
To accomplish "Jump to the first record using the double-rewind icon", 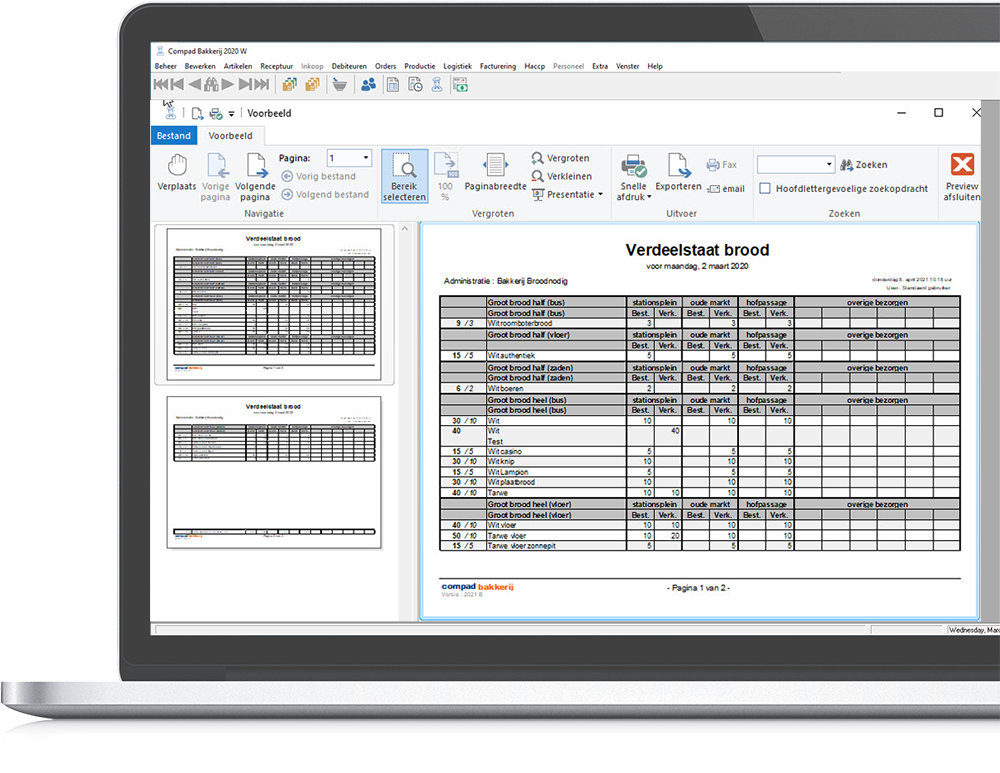I will point(161,84).
